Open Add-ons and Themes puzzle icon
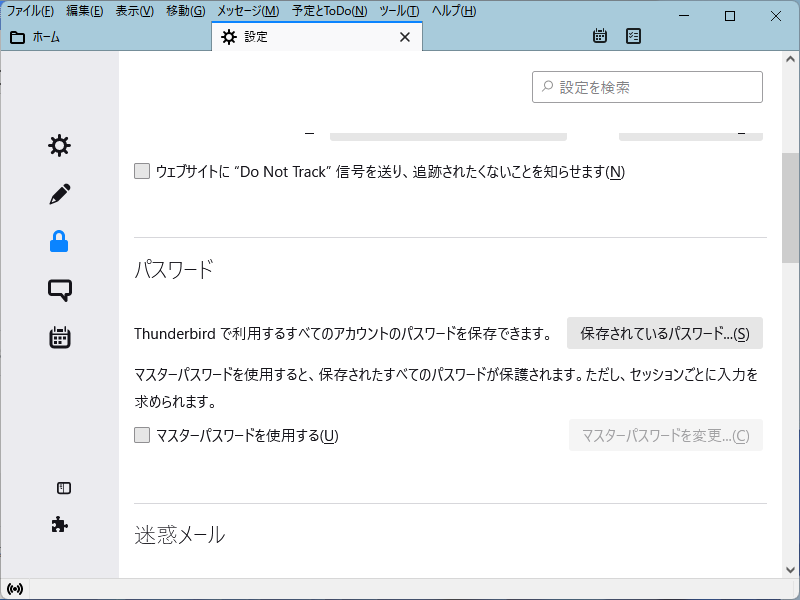Screen dimensions: 800x600 click(x=60, y=524)
